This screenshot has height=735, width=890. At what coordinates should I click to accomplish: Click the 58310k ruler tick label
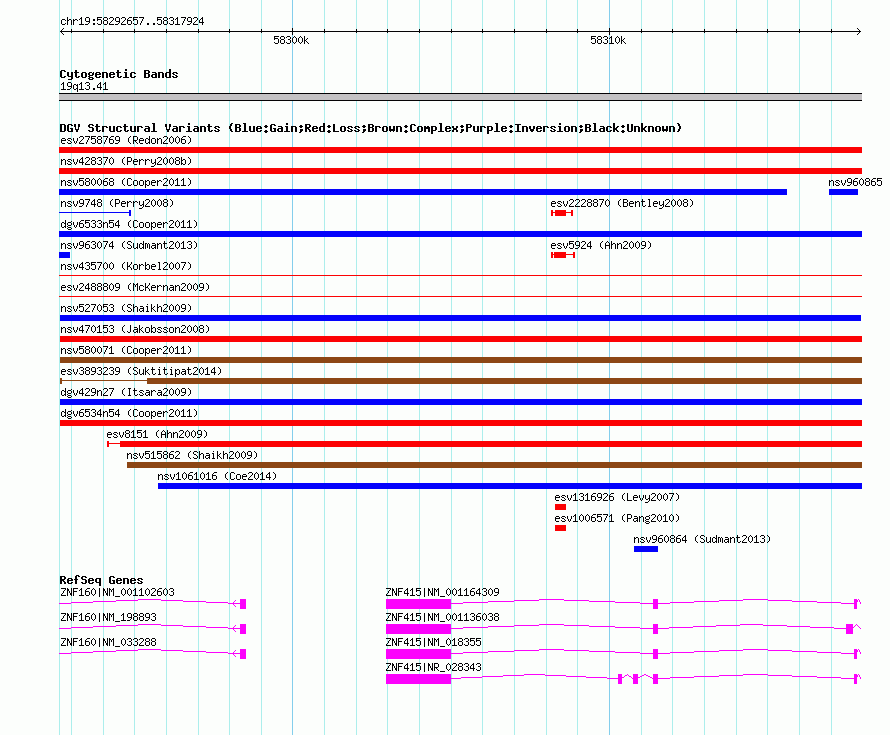[x=608, y=40]
